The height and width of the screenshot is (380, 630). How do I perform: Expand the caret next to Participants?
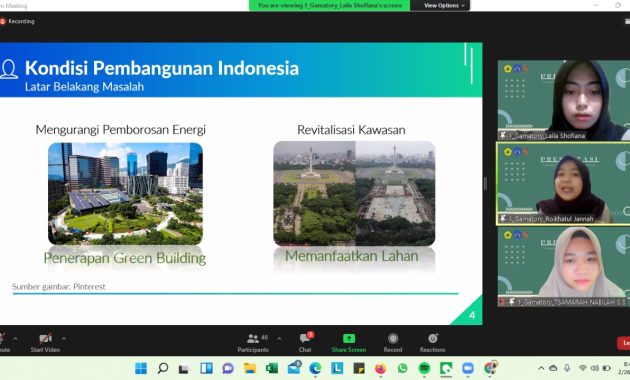point(279,339)
